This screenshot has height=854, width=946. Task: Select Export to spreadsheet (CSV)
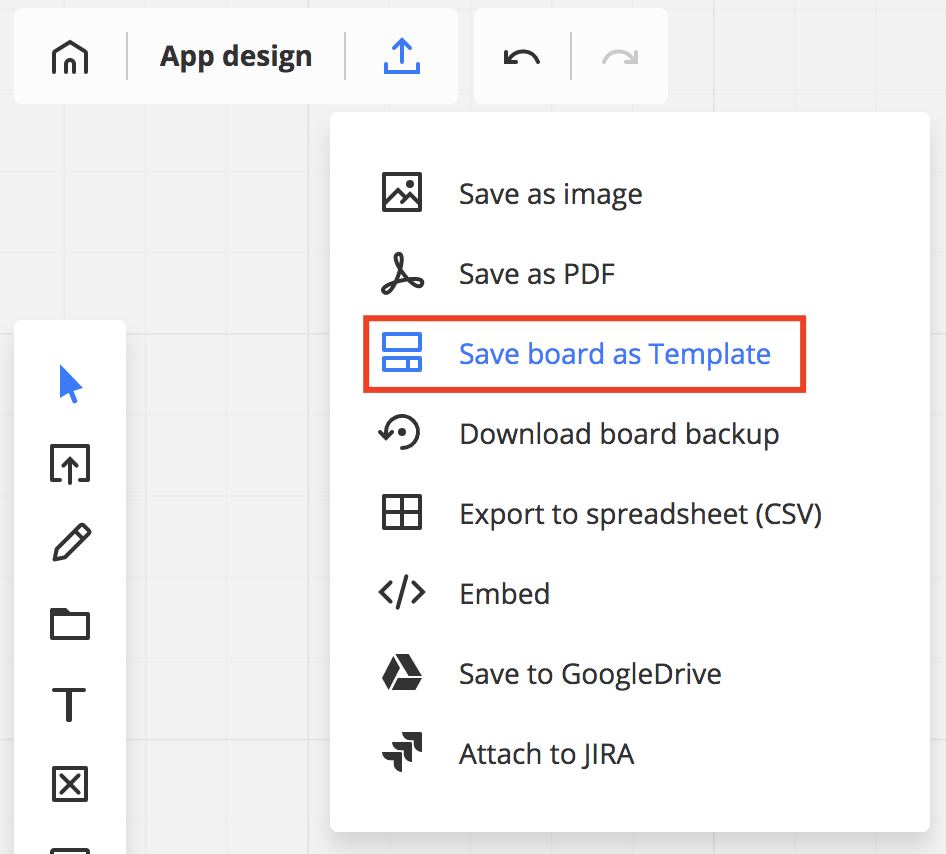coord(640,514)
